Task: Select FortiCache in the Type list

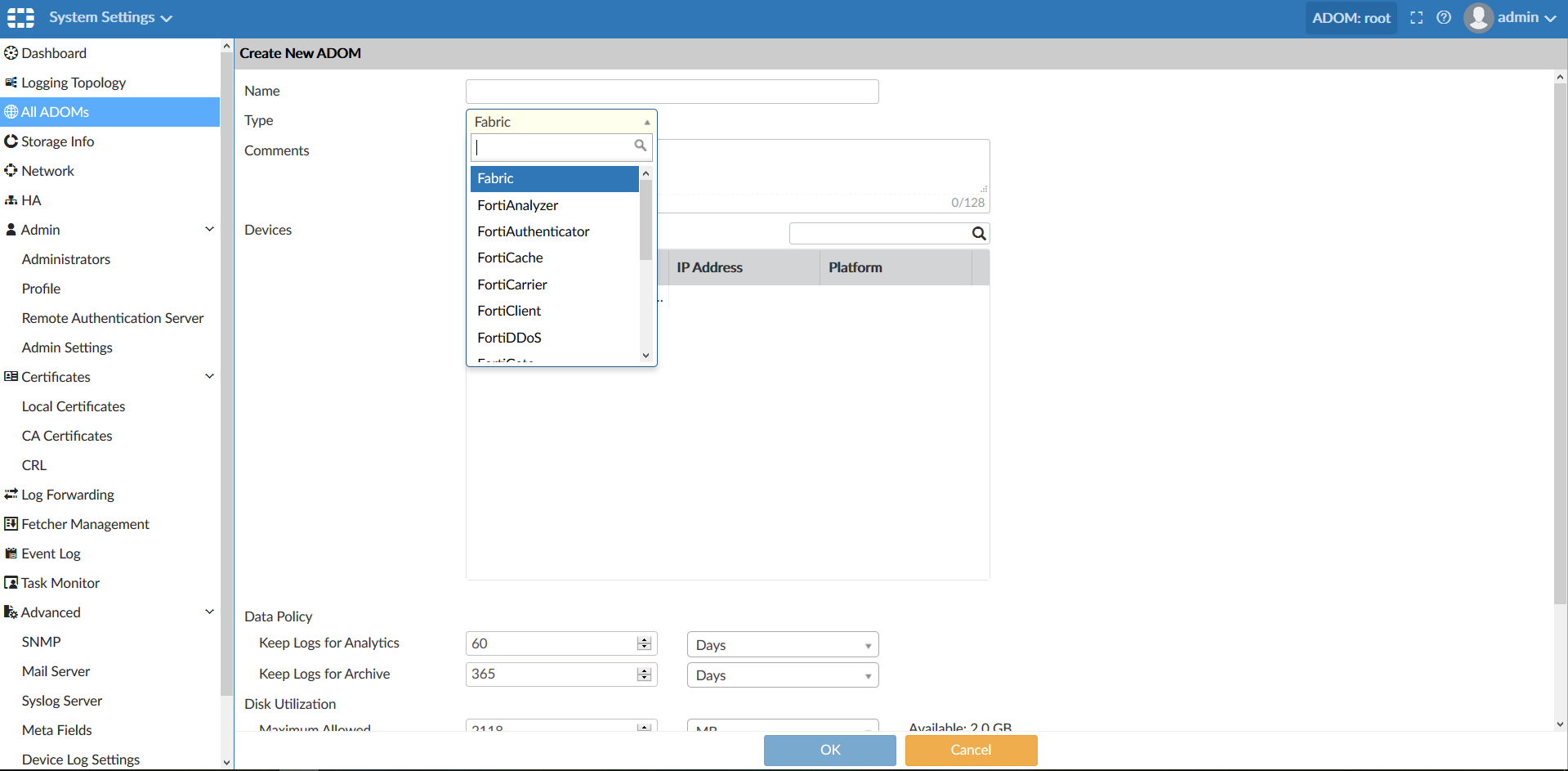Action: [554, 258]
